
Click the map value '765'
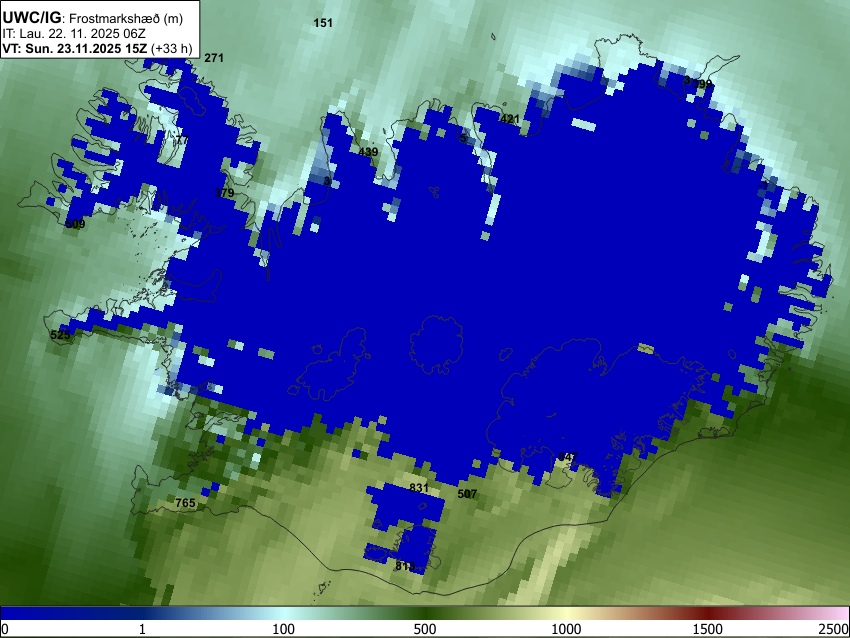185,503
